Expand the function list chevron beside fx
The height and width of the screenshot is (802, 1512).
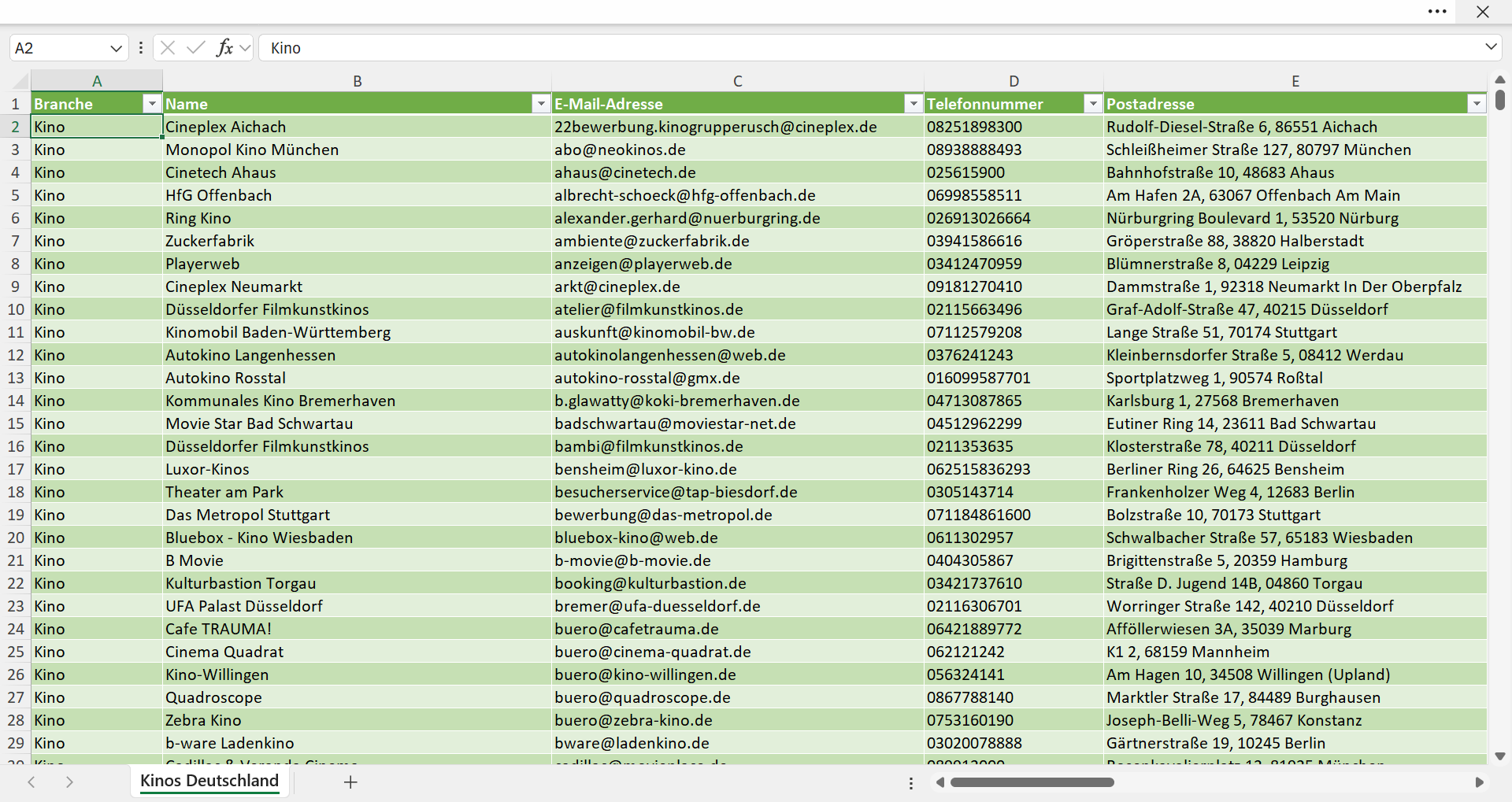(x=245, y=48)
